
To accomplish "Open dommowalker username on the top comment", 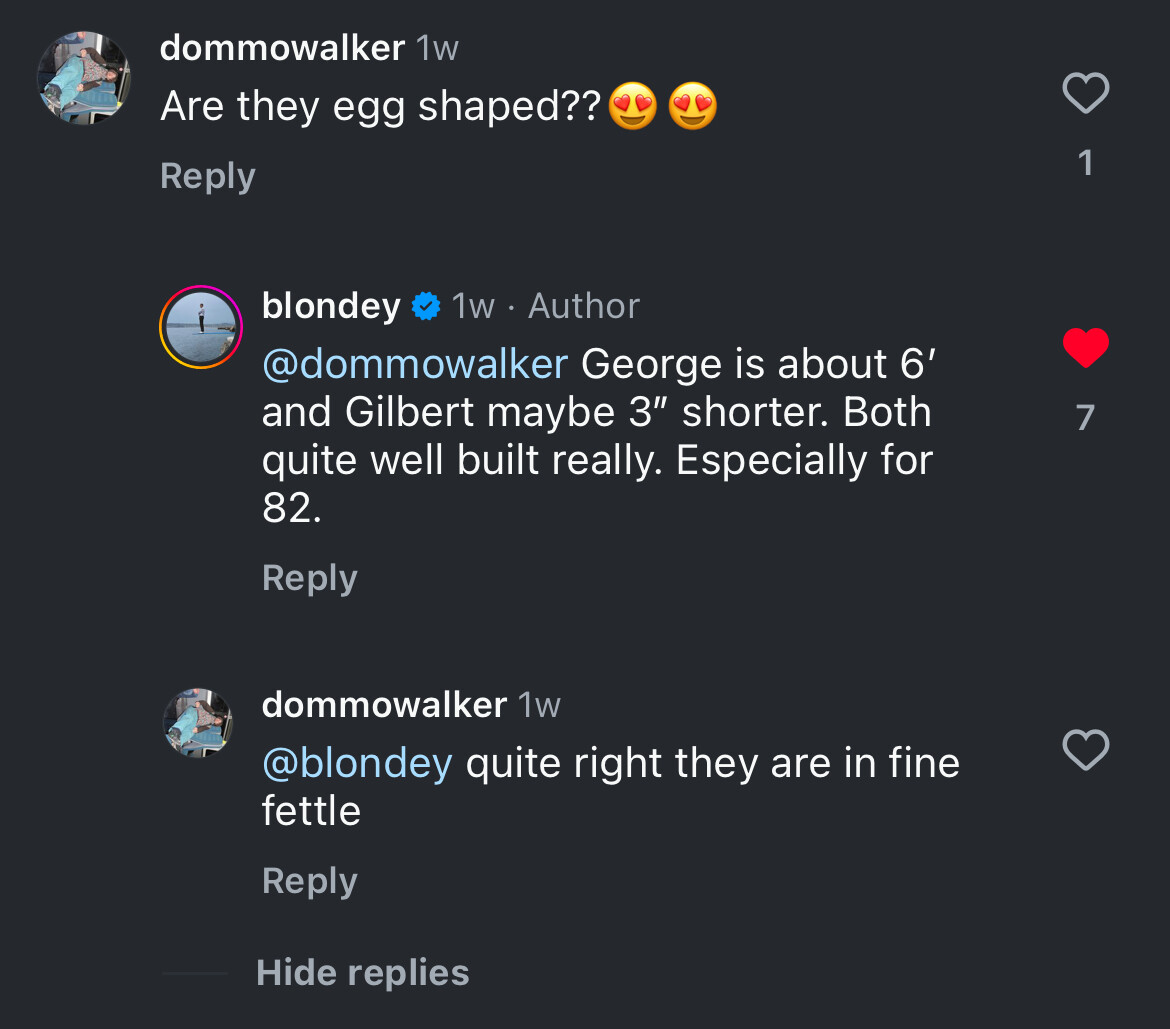I will 282,48.
